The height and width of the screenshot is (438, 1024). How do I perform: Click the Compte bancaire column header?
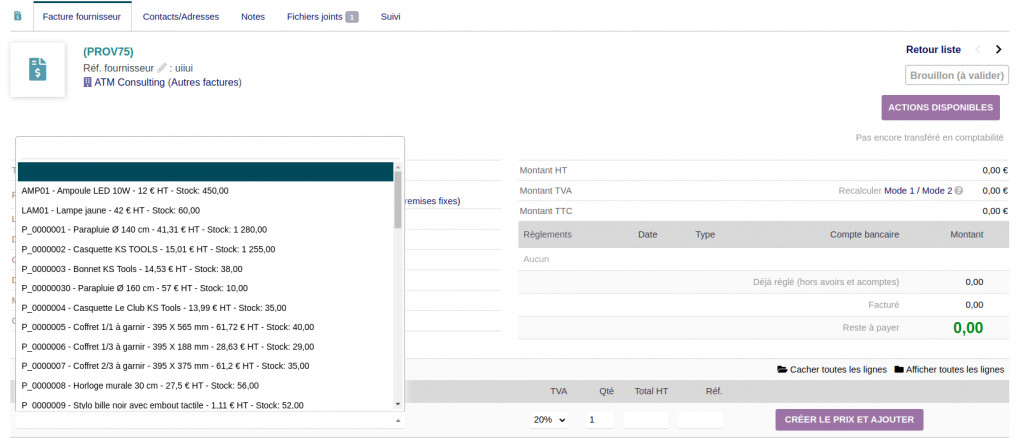864,234
